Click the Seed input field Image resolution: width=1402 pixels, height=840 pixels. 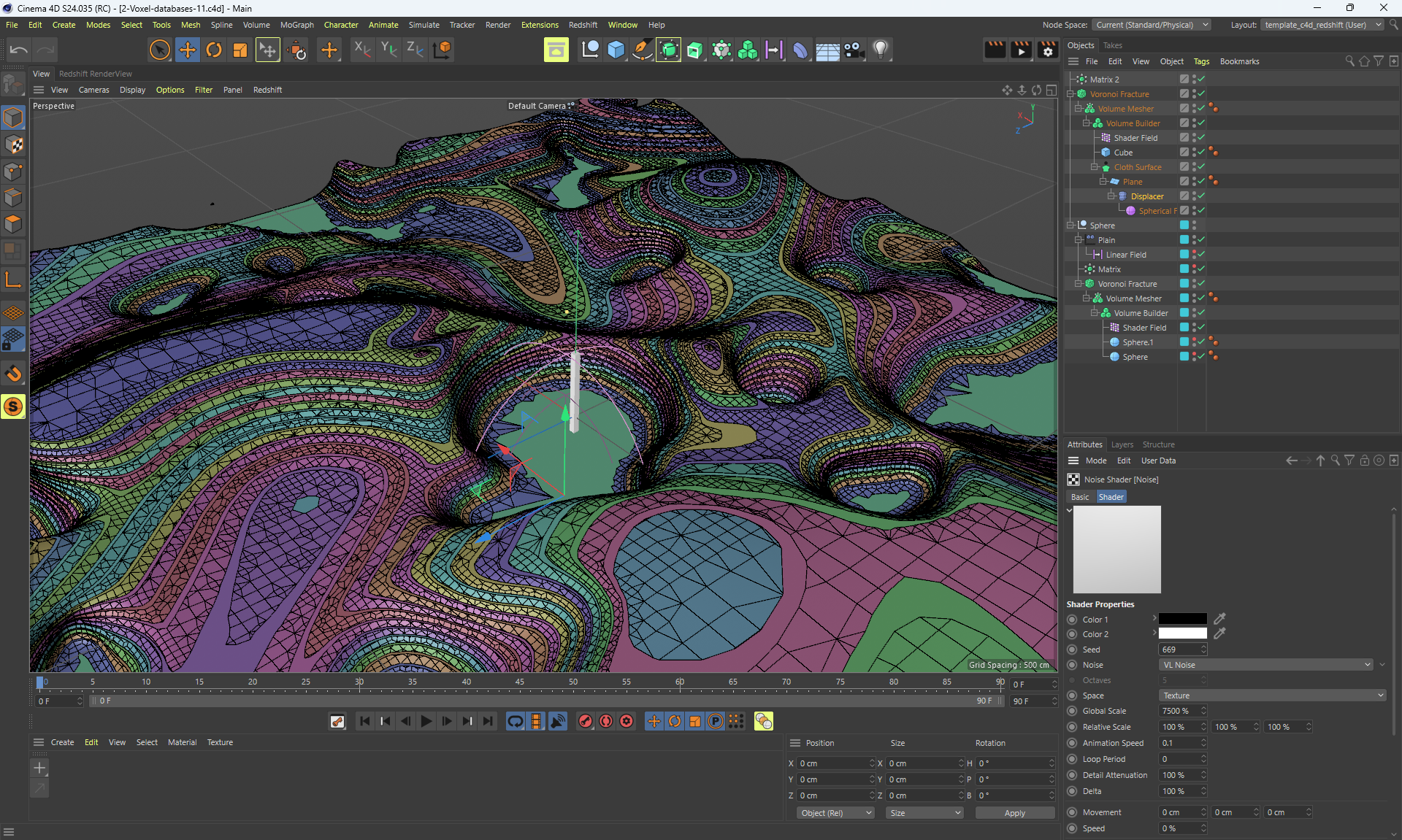pyautogui.click(x=1179, y=650)
